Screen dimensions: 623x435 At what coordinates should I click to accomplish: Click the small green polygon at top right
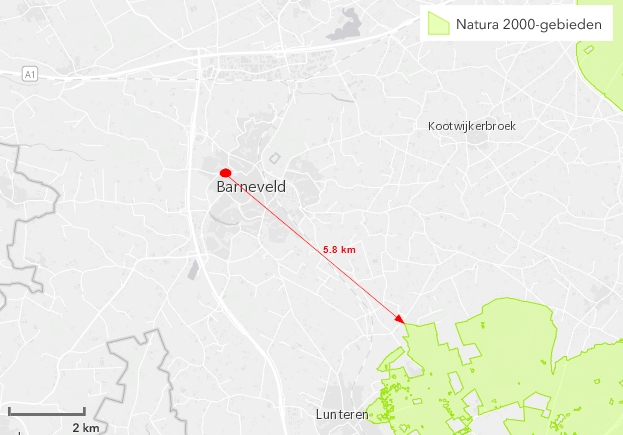tap(589, 50)
